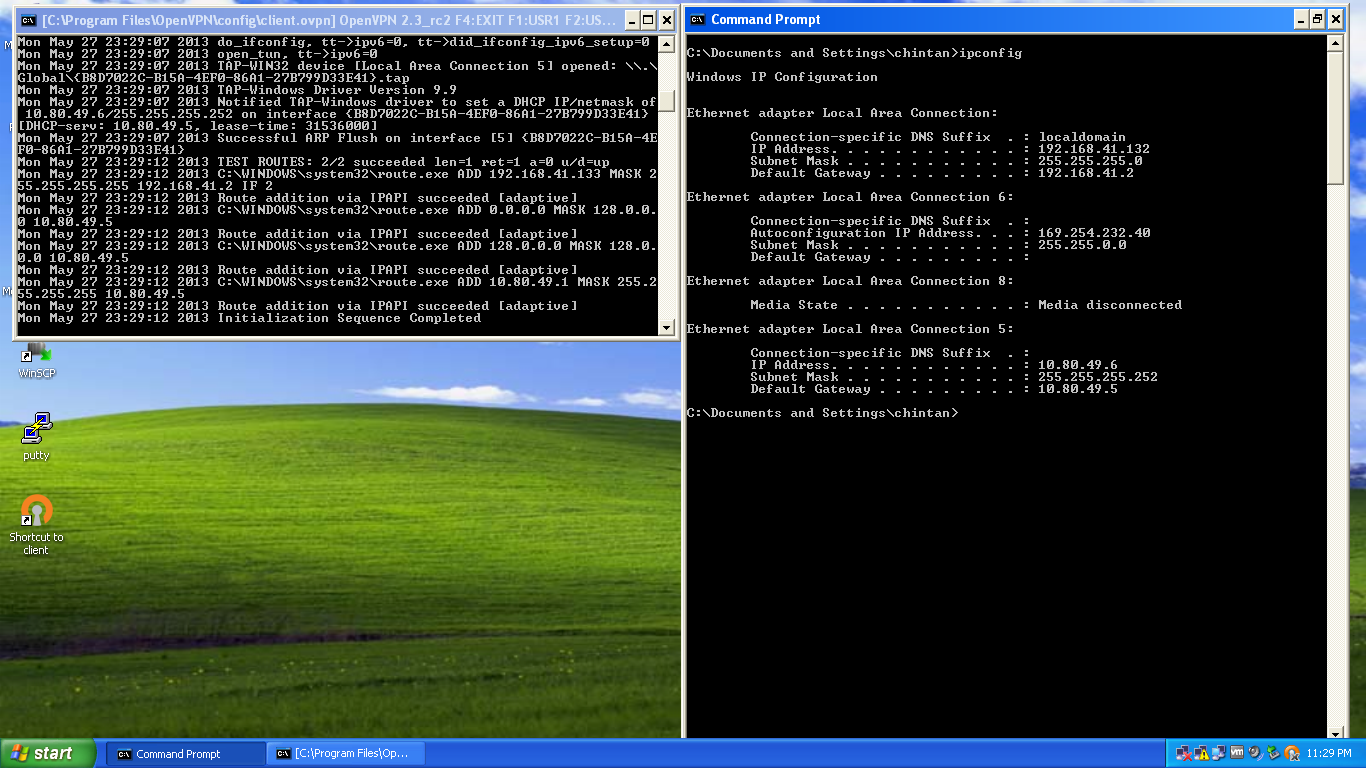
Task: Click the 'ipconfig' command in Command Prompt
Action: point(990,53)
